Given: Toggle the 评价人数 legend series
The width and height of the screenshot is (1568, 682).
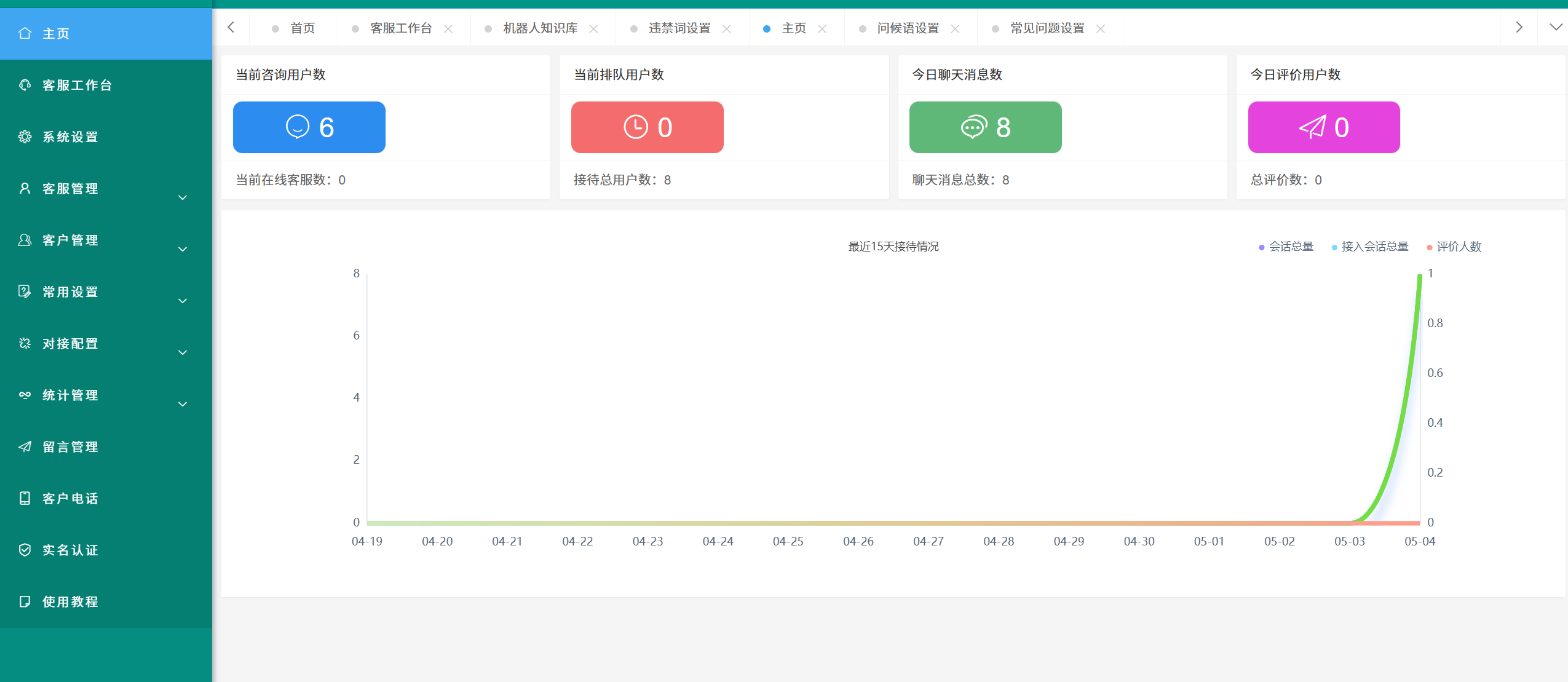Looking at the screenshot, I should (x=1454, y=247).
